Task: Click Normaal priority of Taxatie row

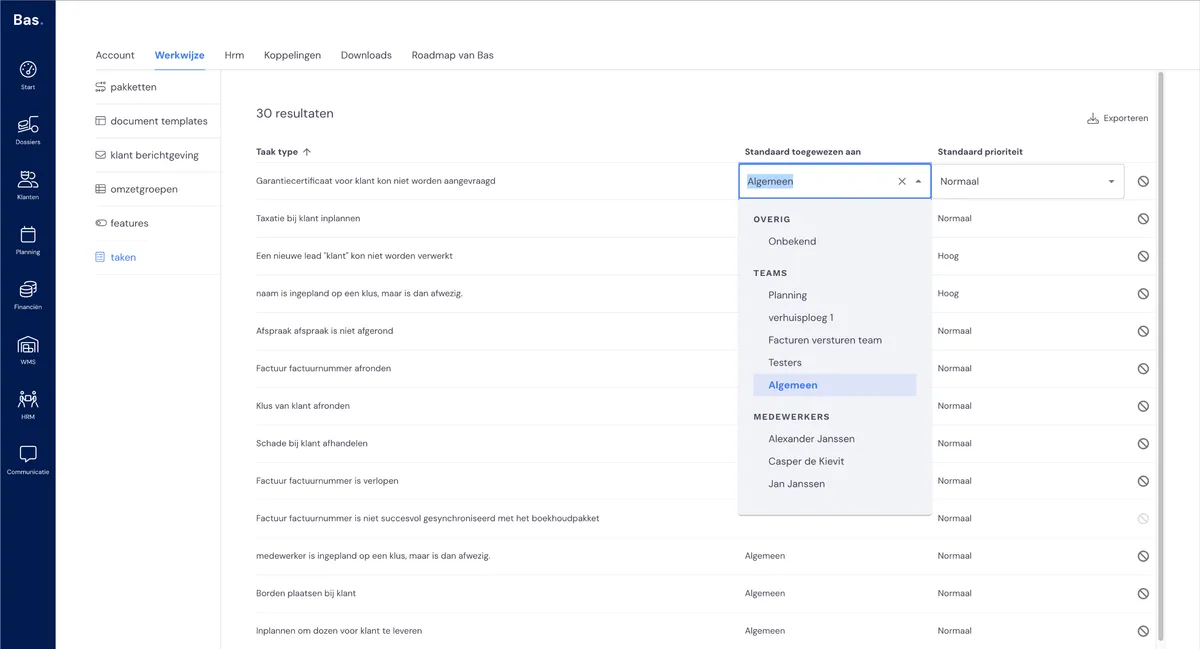Action: (955, 218)
